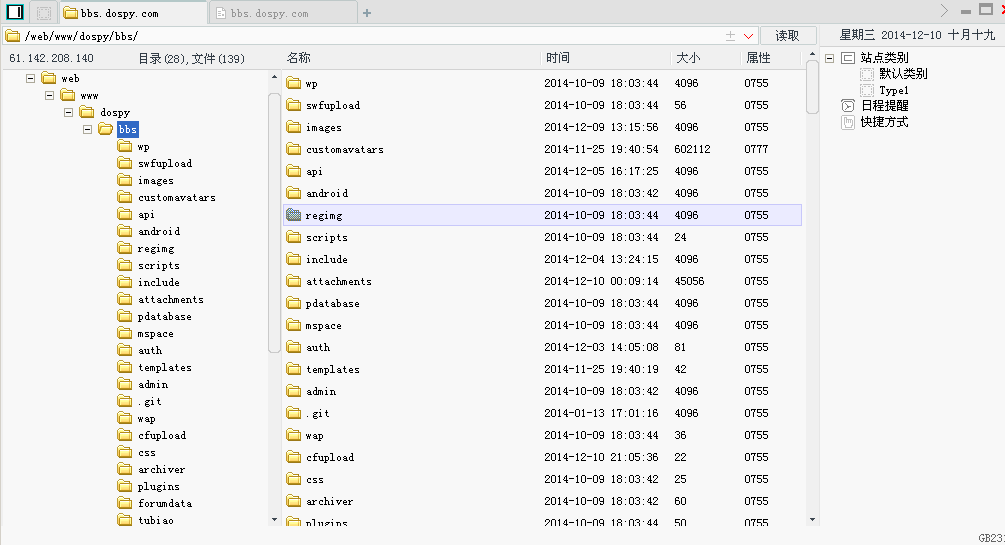1005x545 pixels.
Task: Click the file list scrollbar thumb
Action: click(812, 87)
